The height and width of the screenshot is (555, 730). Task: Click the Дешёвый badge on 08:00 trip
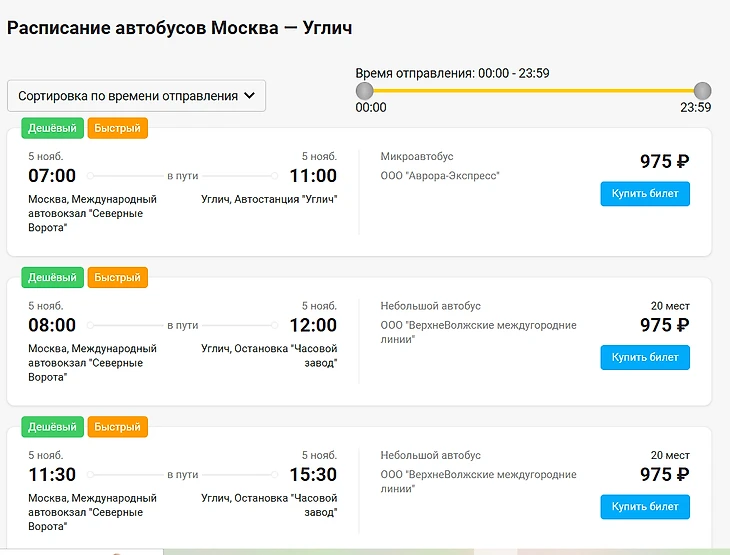click(x=53, y=278)
